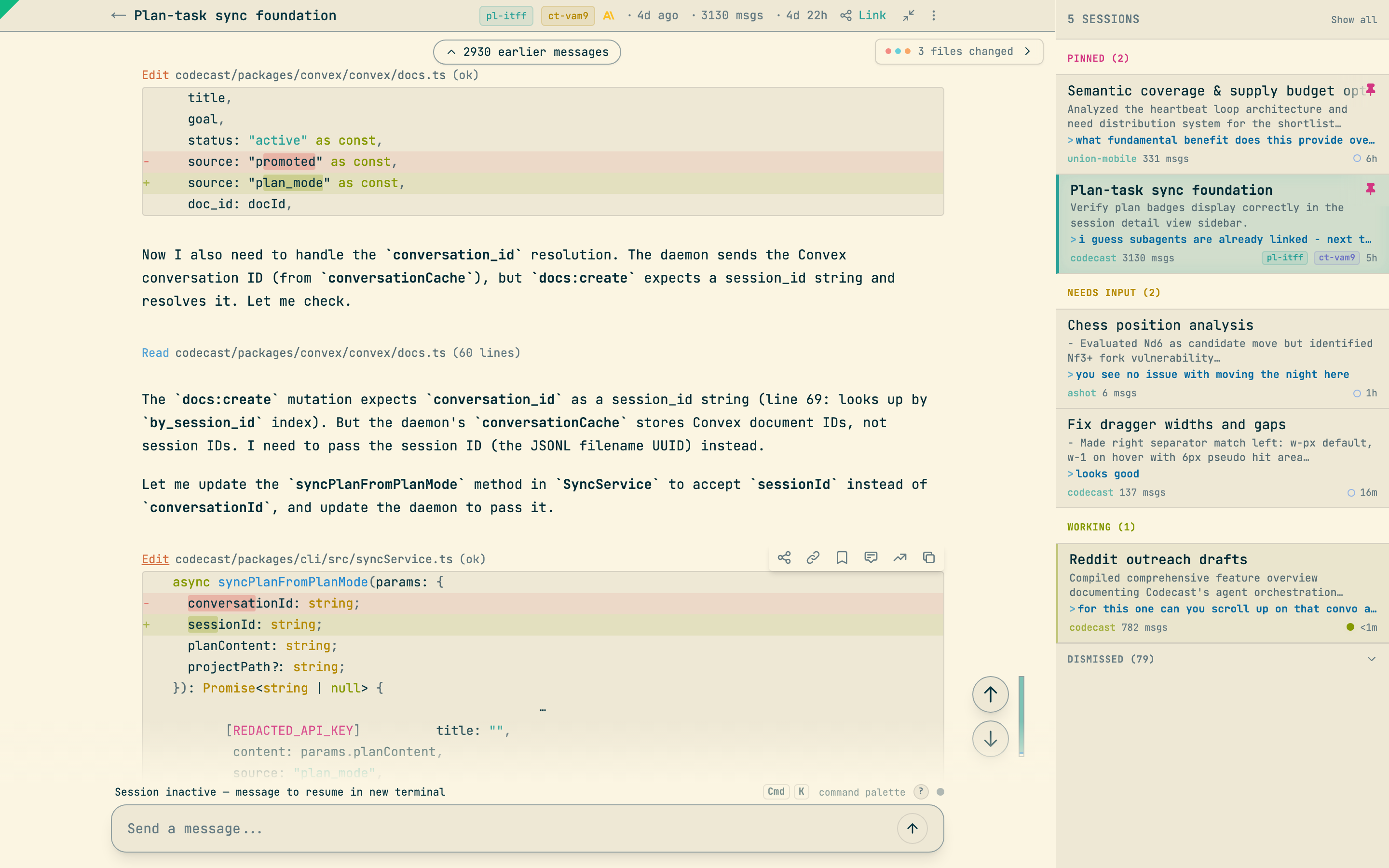Expand the 3 files changed panel

[959, 51]
